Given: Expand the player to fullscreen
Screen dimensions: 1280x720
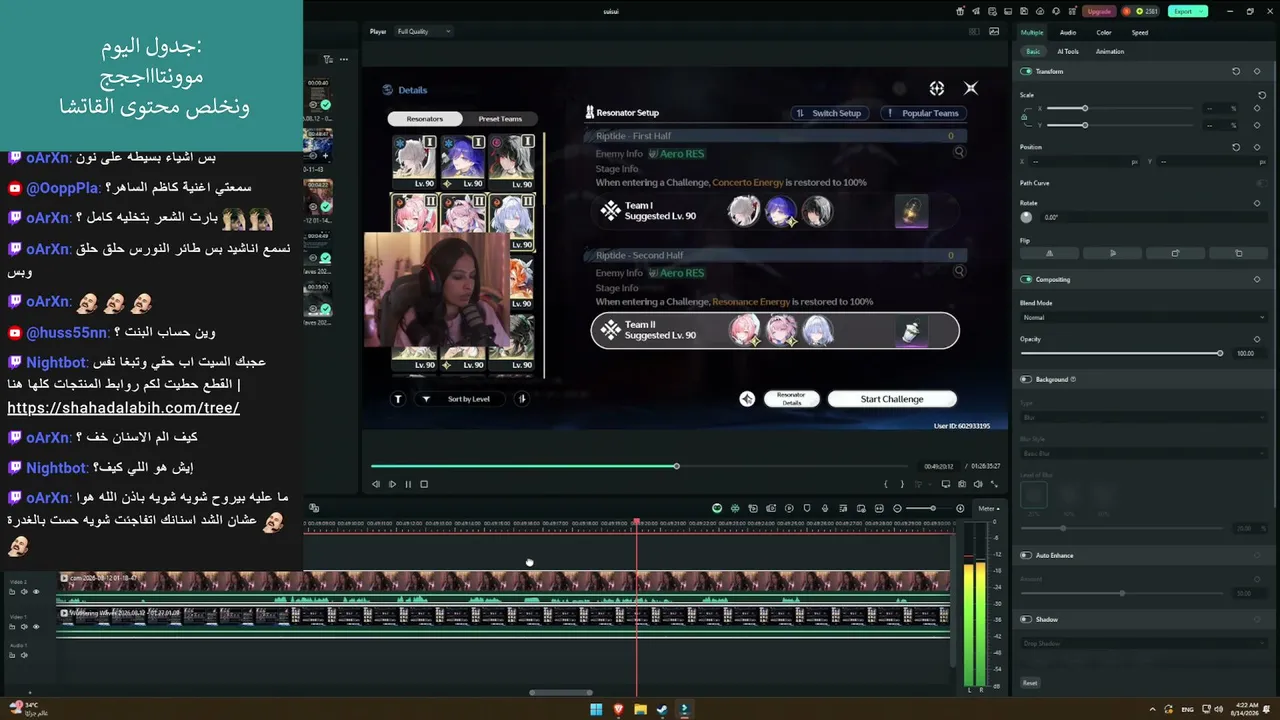Looking at the screenshot, I should (994, 484).
